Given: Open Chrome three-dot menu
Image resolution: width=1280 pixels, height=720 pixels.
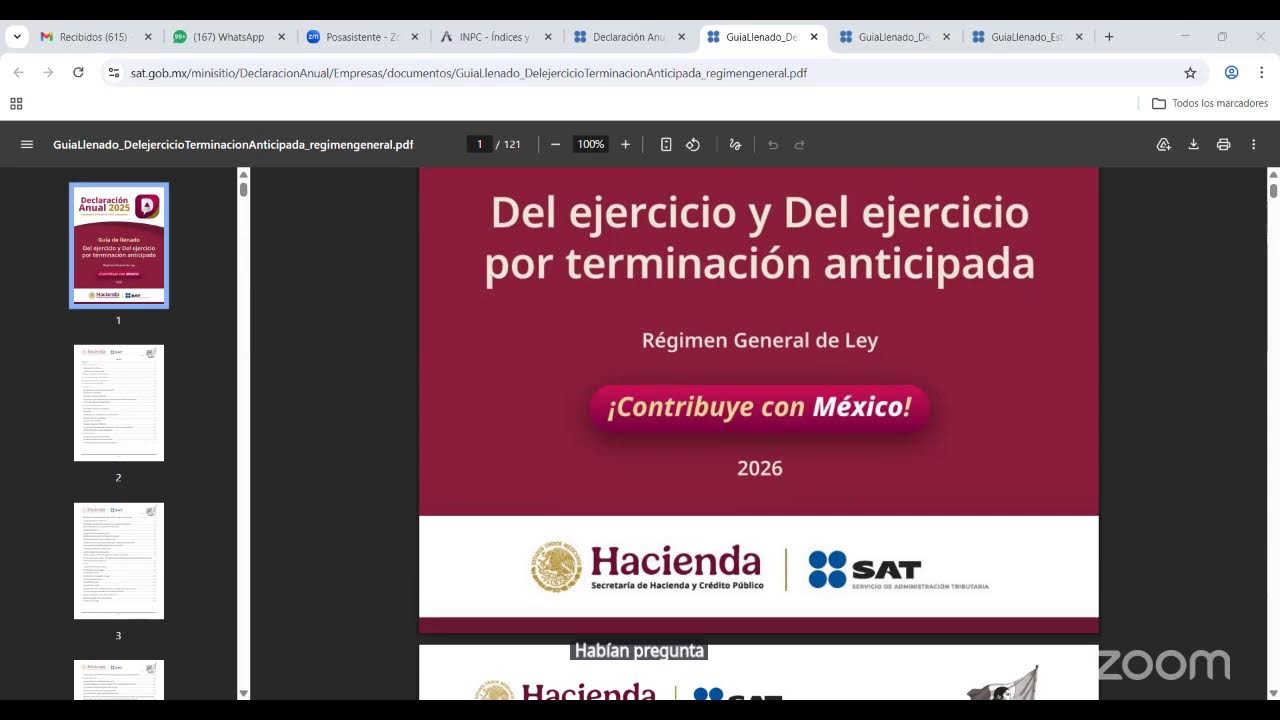Looking at the screenshot, I should tap(1261, 73).
